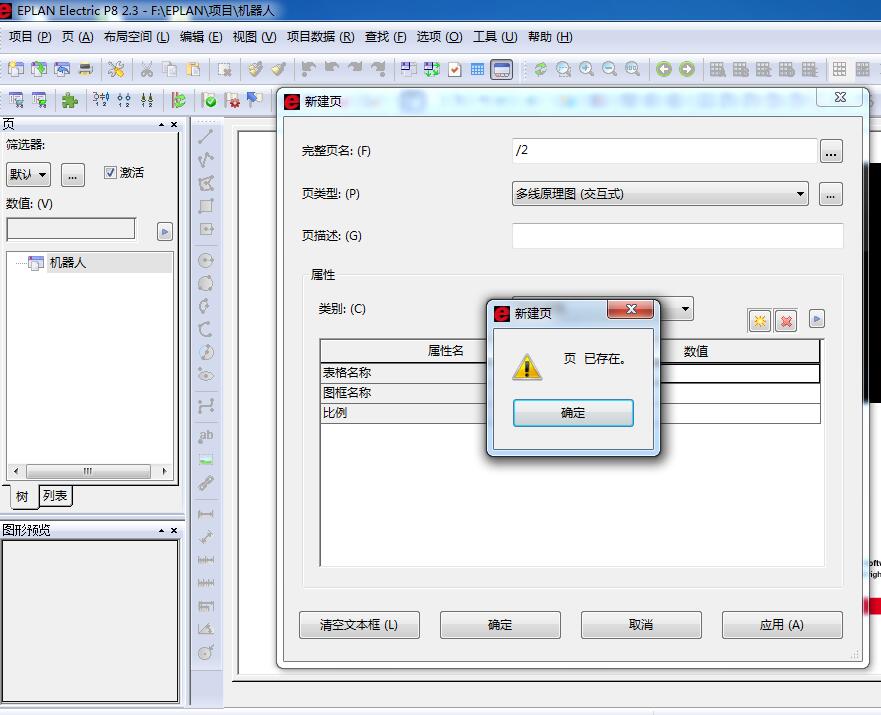Switch to the 列表 tab

pos(56,496)
